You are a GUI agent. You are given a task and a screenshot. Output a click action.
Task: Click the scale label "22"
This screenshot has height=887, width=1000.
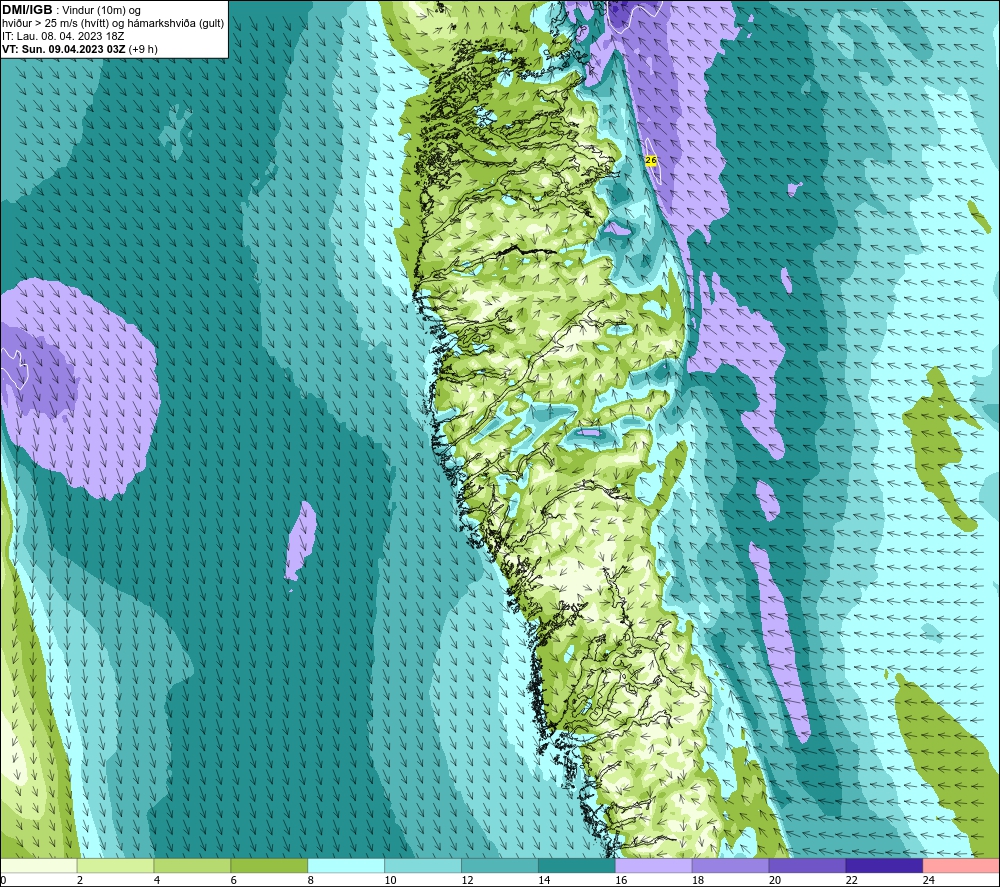851,880
